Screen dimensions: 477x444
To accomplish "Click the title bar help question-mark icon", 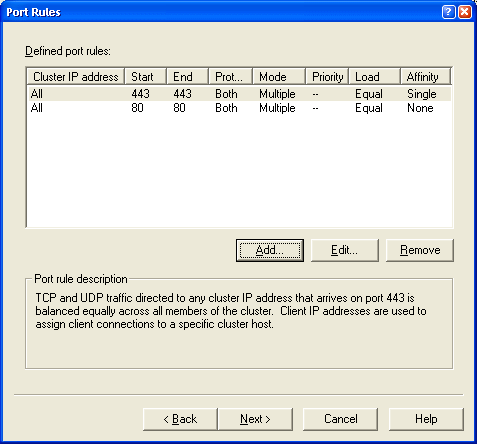I will pyautogui.click(x=448, y=12).
